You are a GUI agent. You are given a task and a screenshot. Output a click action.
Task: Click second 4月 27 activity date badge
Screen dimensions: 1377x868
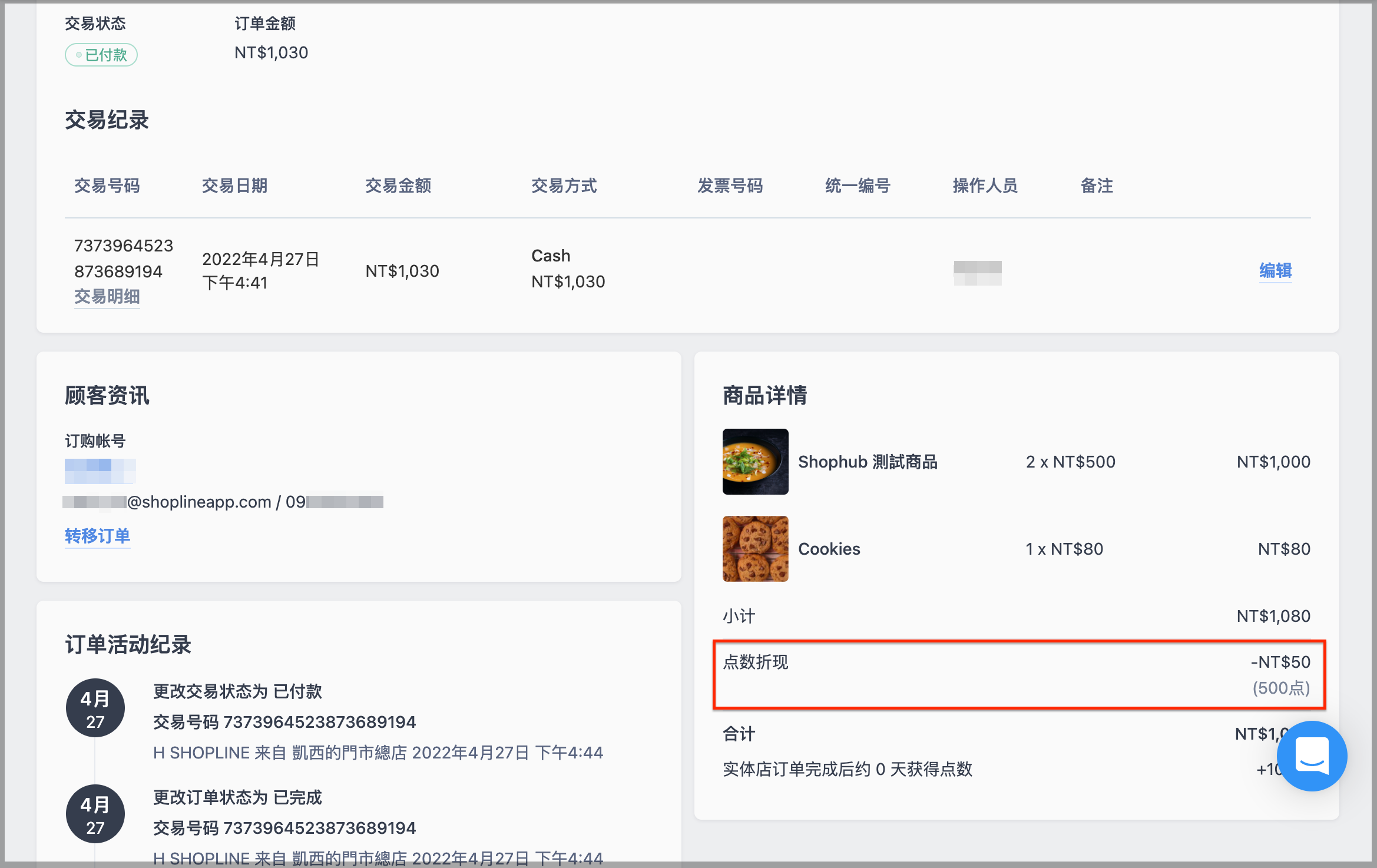tap(95, 814)
